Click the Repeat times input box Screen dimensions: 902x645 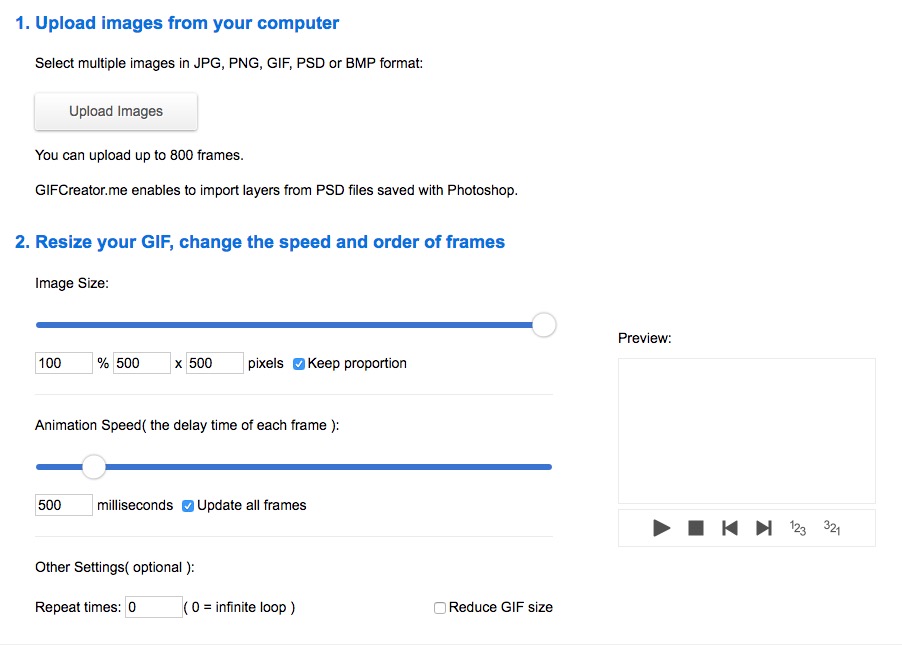[153, 607]
